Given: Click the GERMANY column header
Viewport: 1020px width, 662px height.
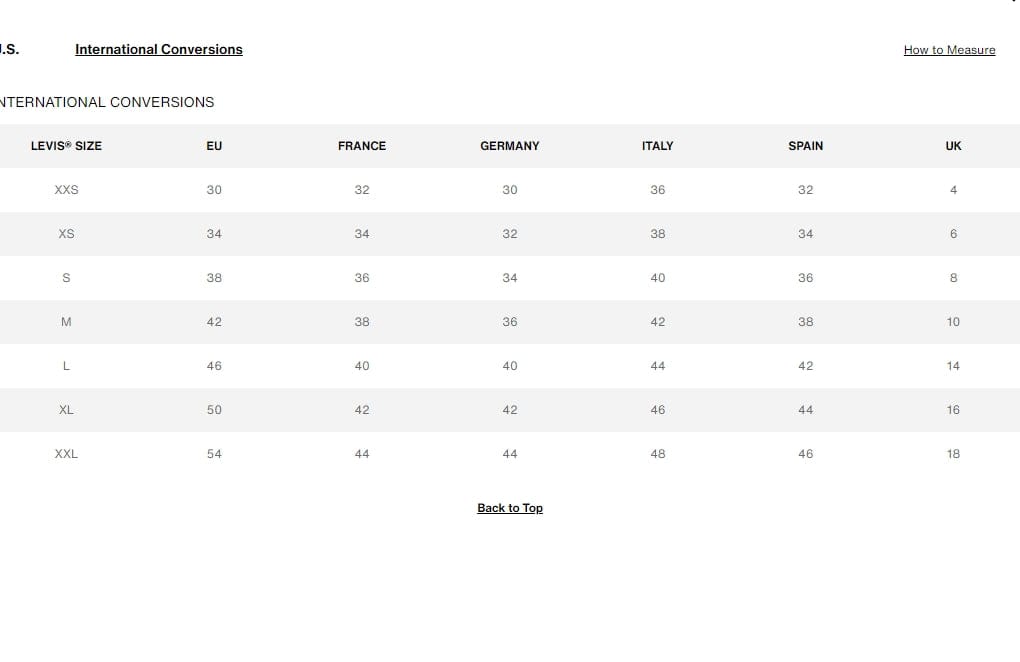Looking at the screenshot, I should coord(510,146).
